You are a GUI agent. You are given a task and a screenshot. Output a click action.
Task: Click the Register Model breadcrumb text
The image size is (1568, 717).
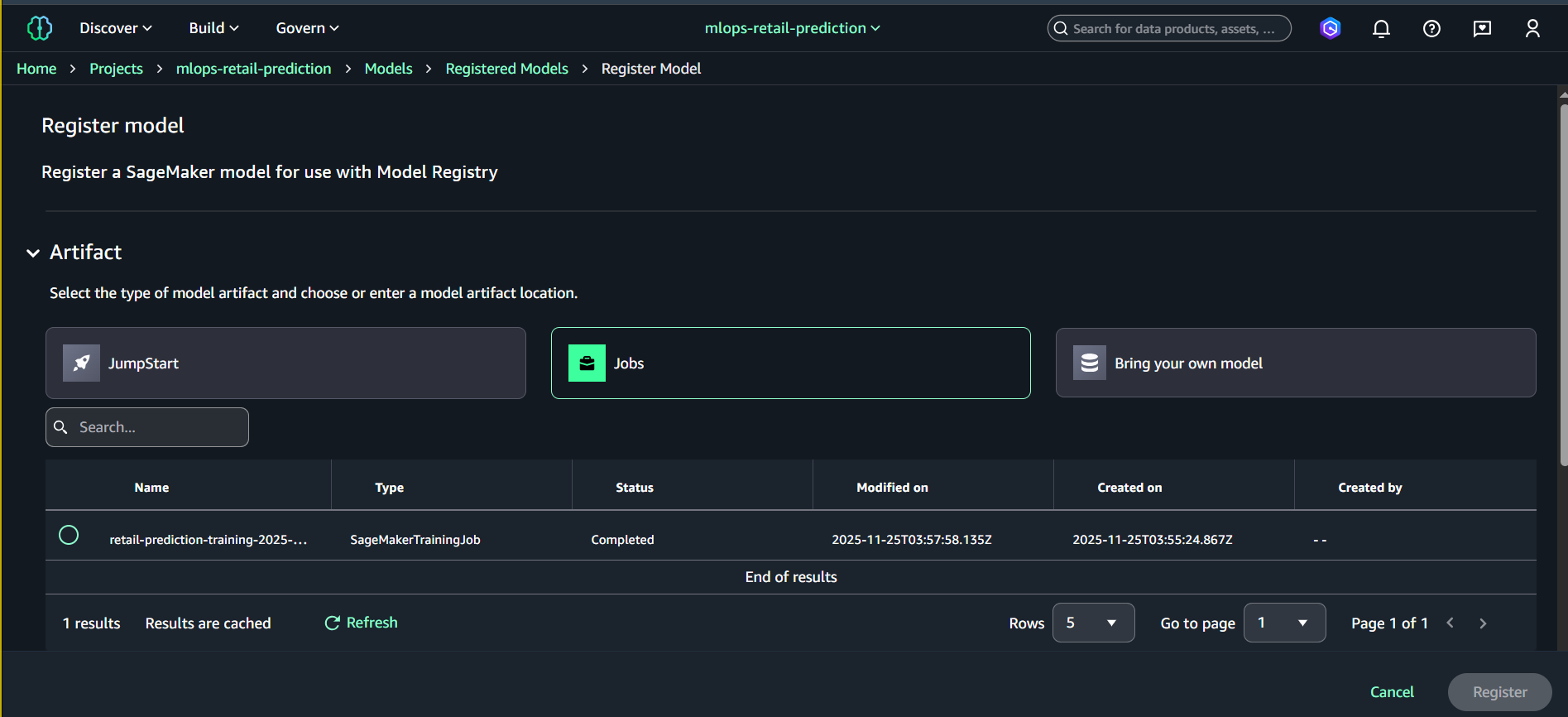651,69
